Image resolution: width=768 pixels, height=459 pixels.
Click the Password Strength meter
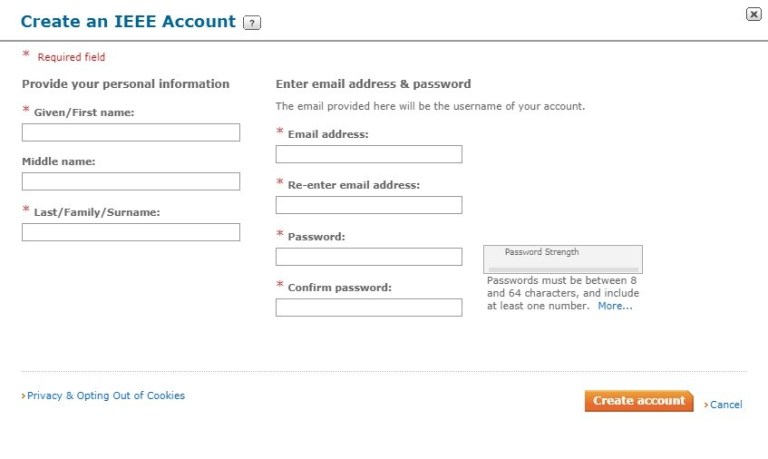click(563, 260)
